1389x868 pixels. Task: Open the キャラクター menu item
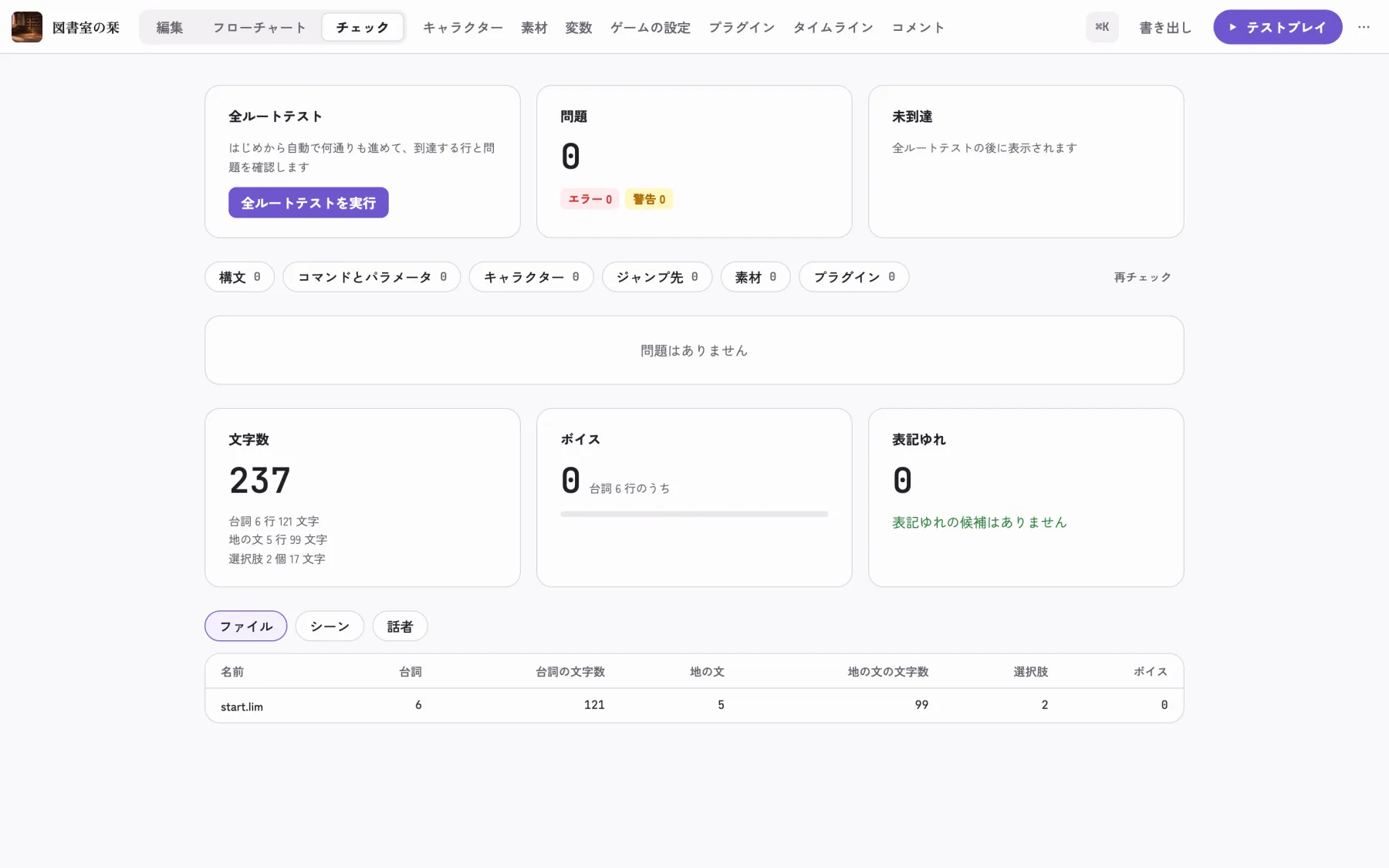[463, 28]
